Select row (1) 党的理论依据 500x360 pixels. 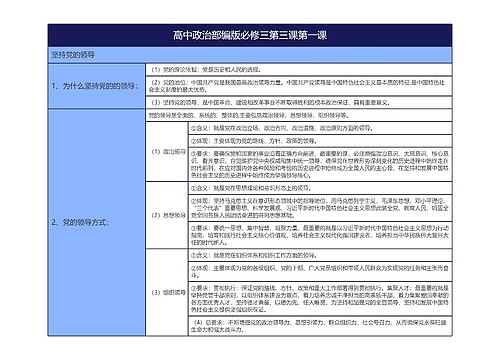tap(299, 70)
